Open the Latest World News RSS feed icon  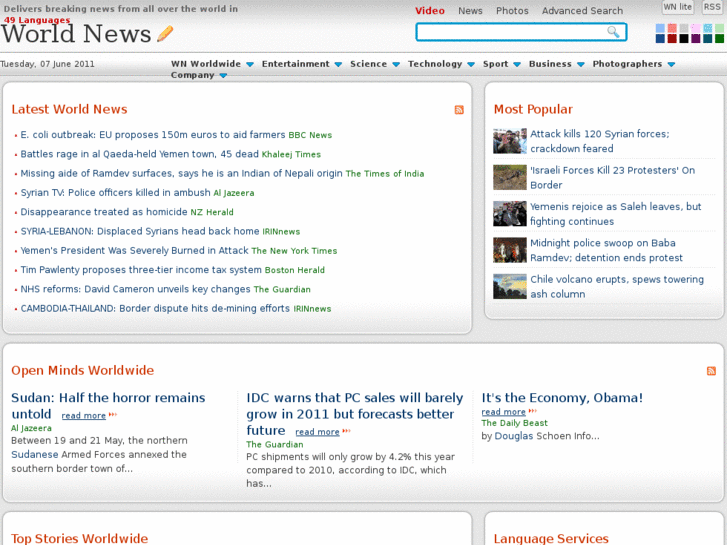[x=459, y=109]
